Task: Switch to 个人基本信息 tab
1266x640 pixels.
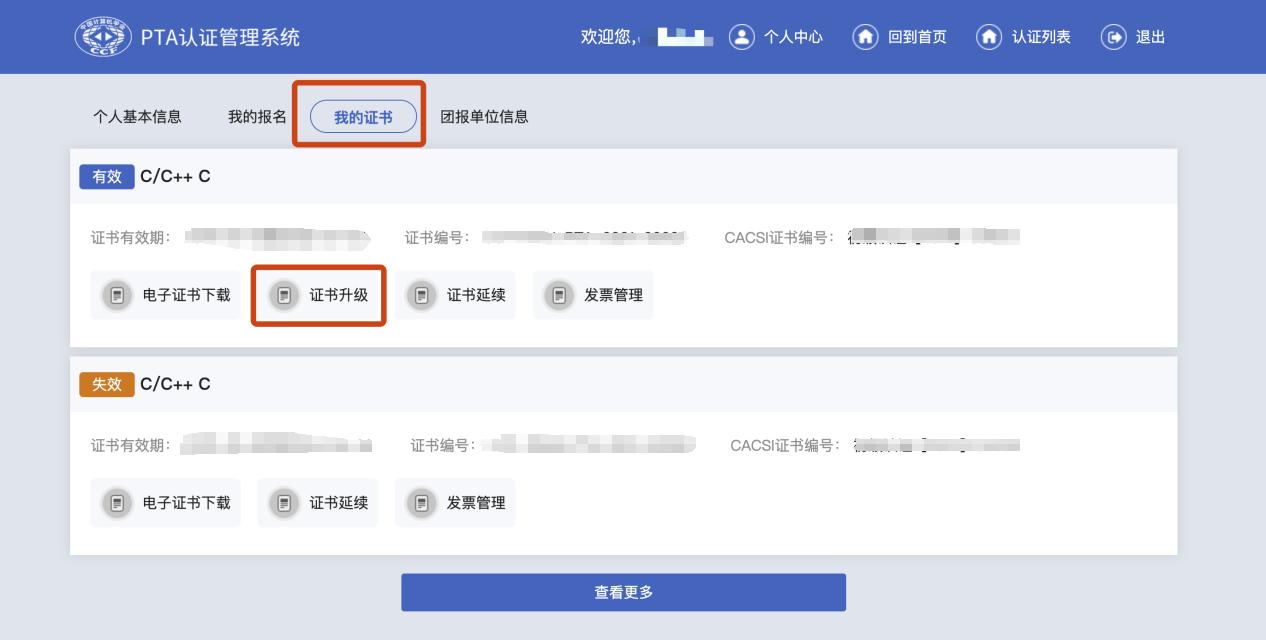Action: (x=137, y=117)
